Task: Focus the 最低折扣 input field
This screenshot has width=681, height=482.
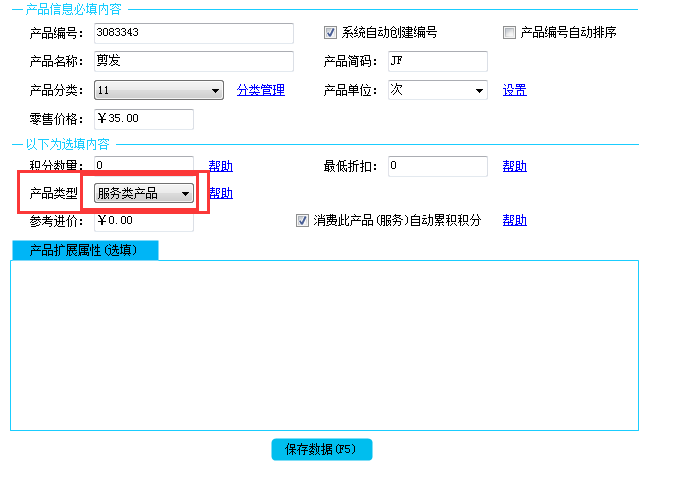Action: [436, 166]
